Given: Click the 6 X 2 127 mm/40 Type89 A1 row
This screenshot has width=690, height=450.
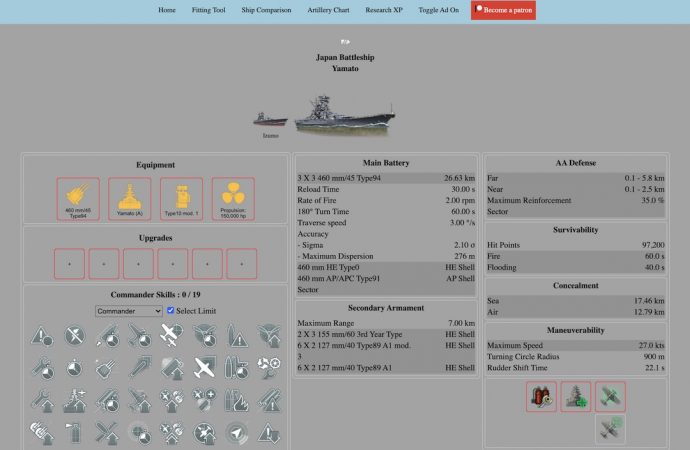Looking at the screenshot, I should click(386, 368).
